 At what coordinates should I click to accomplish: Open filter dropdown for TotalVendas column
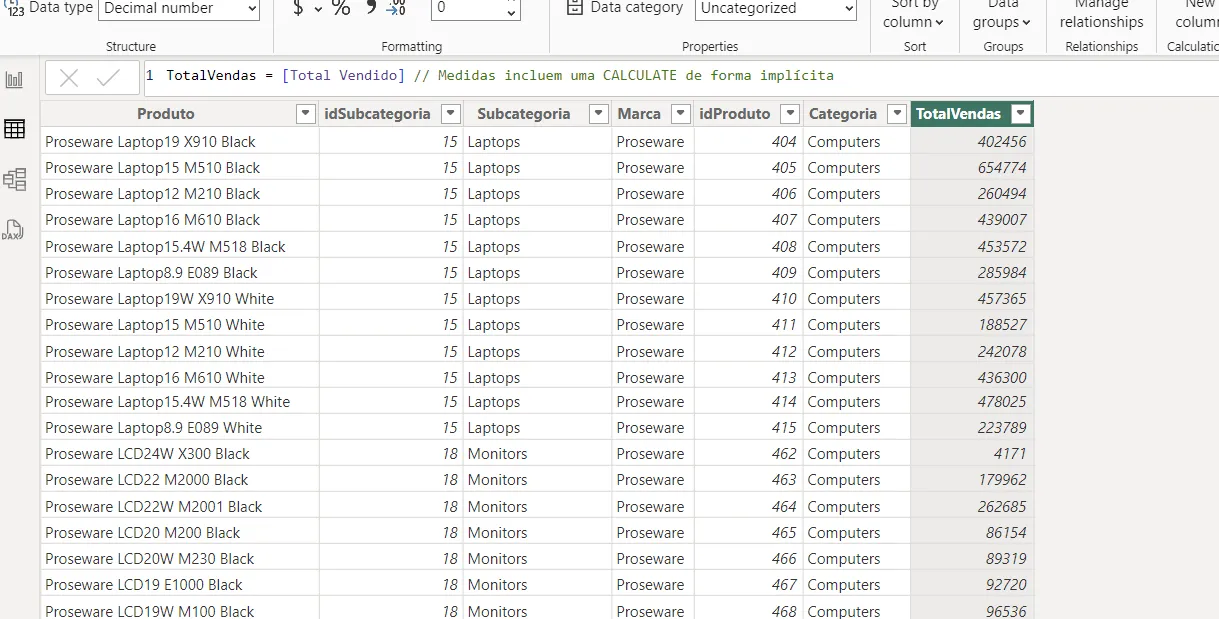click(x=1020, y=114)
